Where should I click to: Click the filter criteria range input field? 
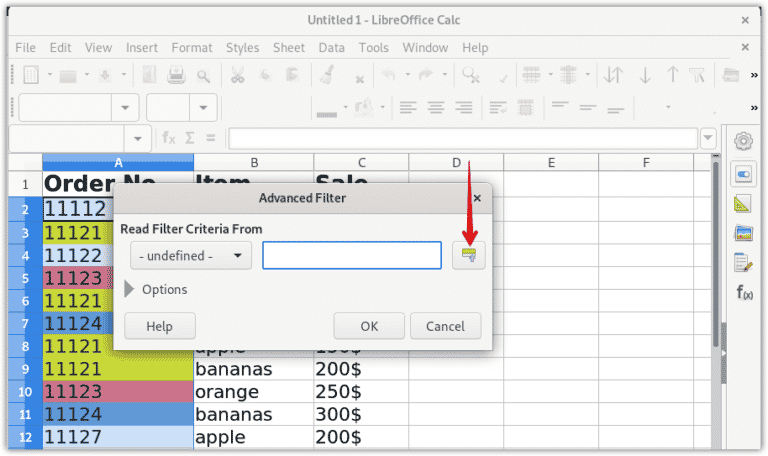[352, 256]
